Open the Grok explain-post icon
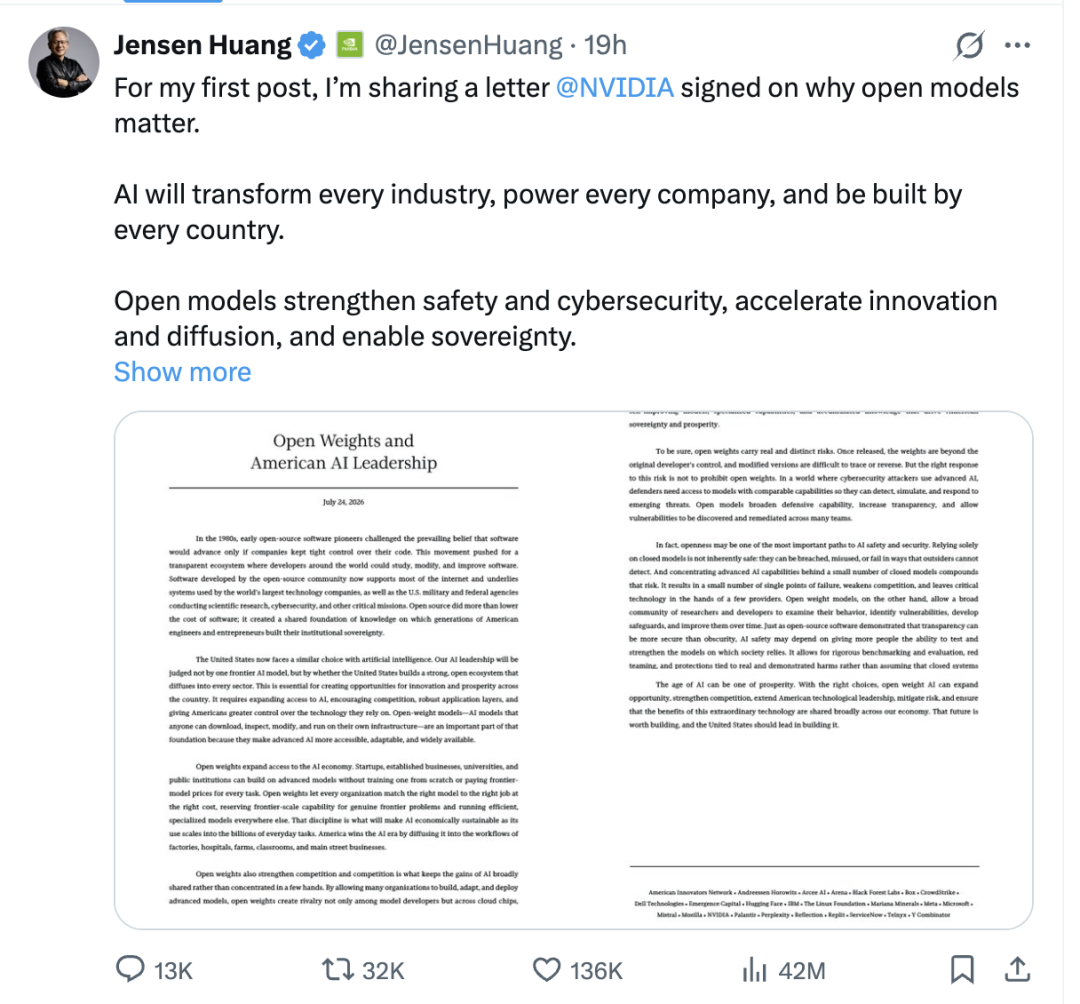1080x1004 pixels. (x=969, y=45)
